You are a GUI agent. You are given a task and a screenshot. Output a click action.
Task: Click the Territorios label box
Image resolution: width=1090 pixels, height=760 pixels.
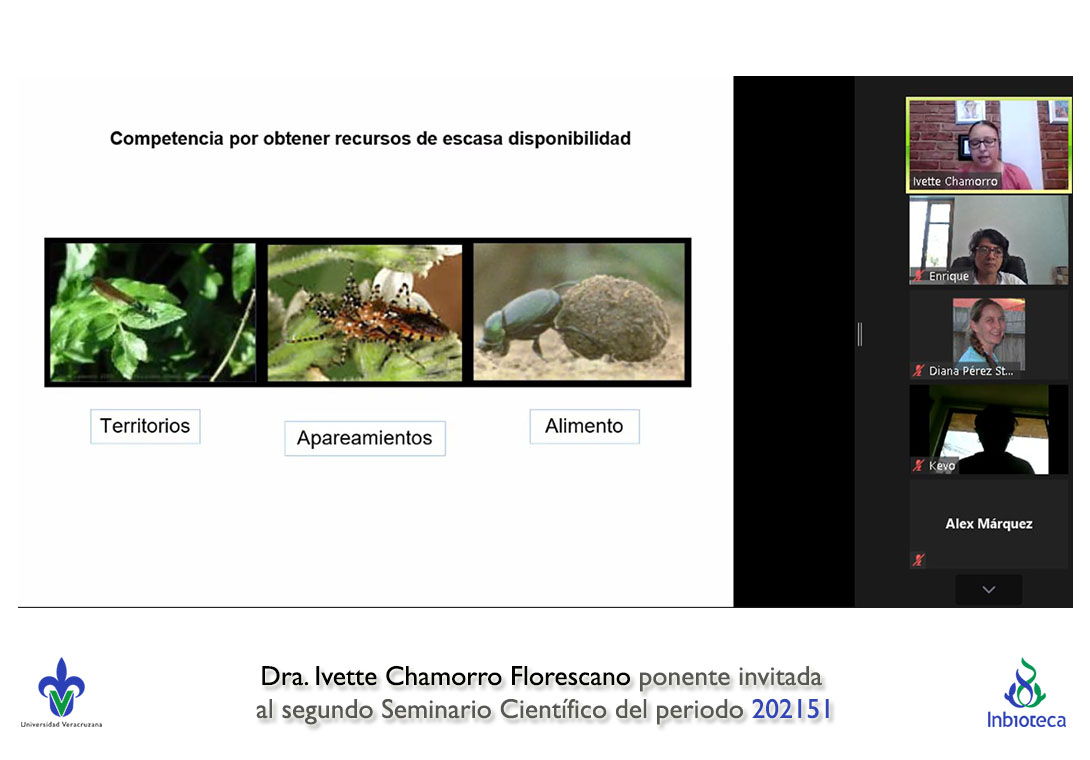tap(145, 426)
